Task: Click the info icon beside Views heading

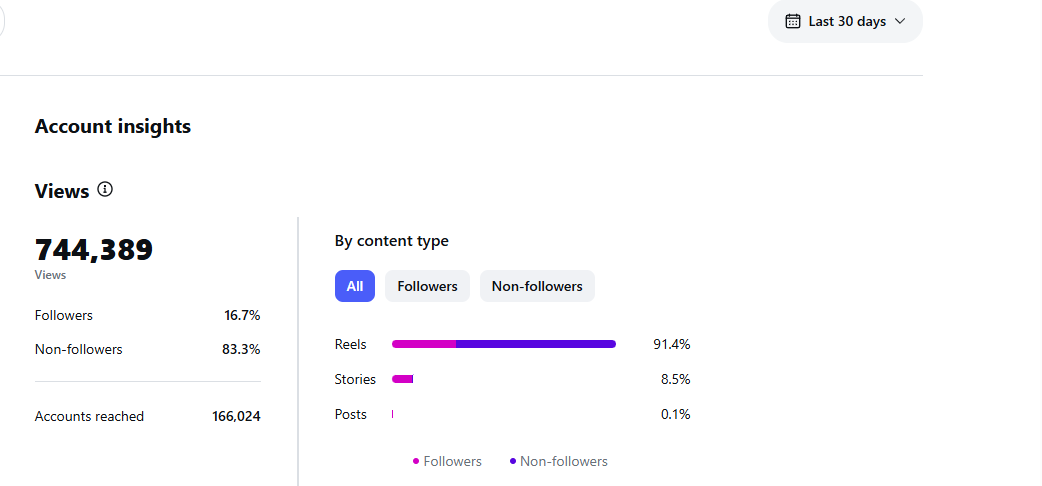Action: [105, 189]
